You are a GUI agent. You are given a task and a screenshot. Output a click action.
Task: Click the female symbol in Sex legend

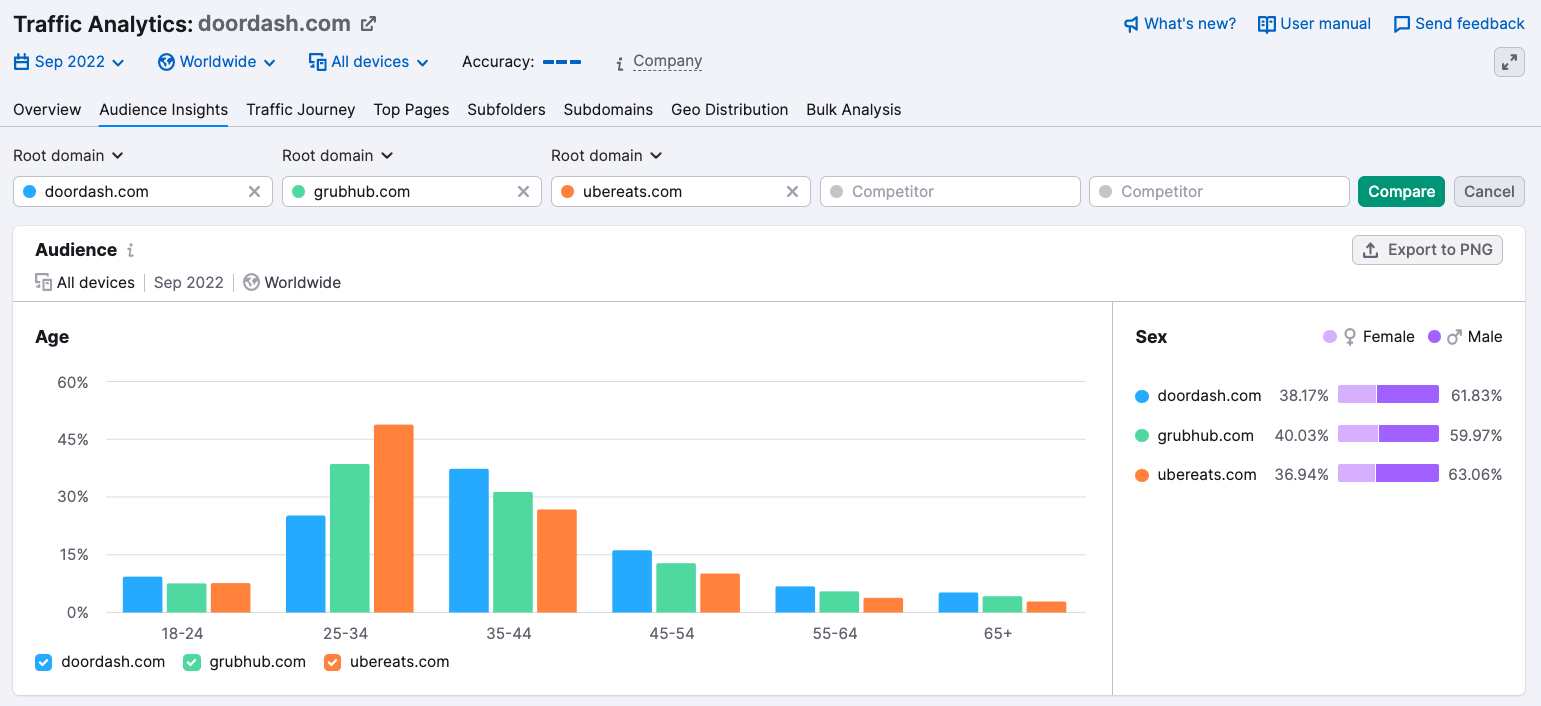[x=1350, y=337]
